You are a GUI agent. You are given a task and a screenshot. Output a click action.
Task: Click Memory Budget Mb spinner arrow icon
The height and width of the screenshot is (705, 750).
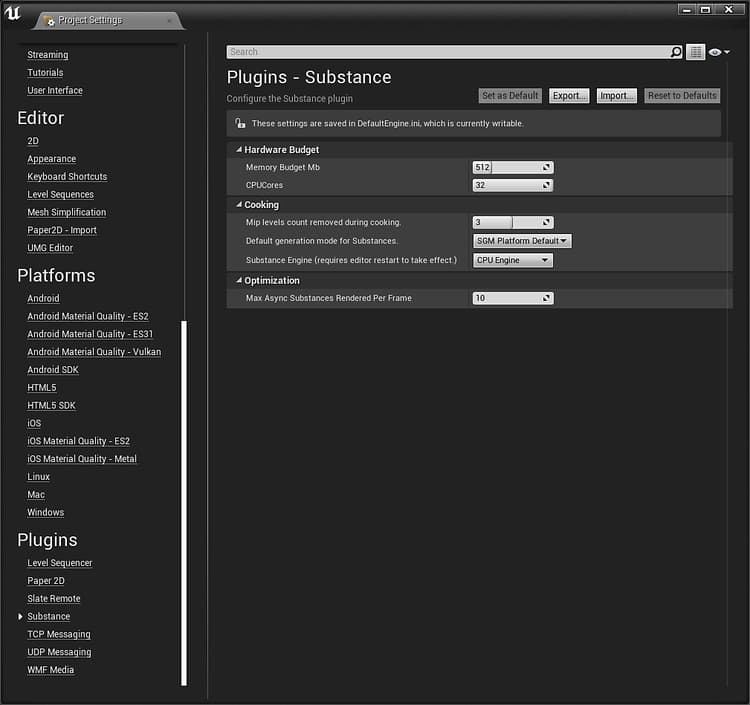click(546, 167)
